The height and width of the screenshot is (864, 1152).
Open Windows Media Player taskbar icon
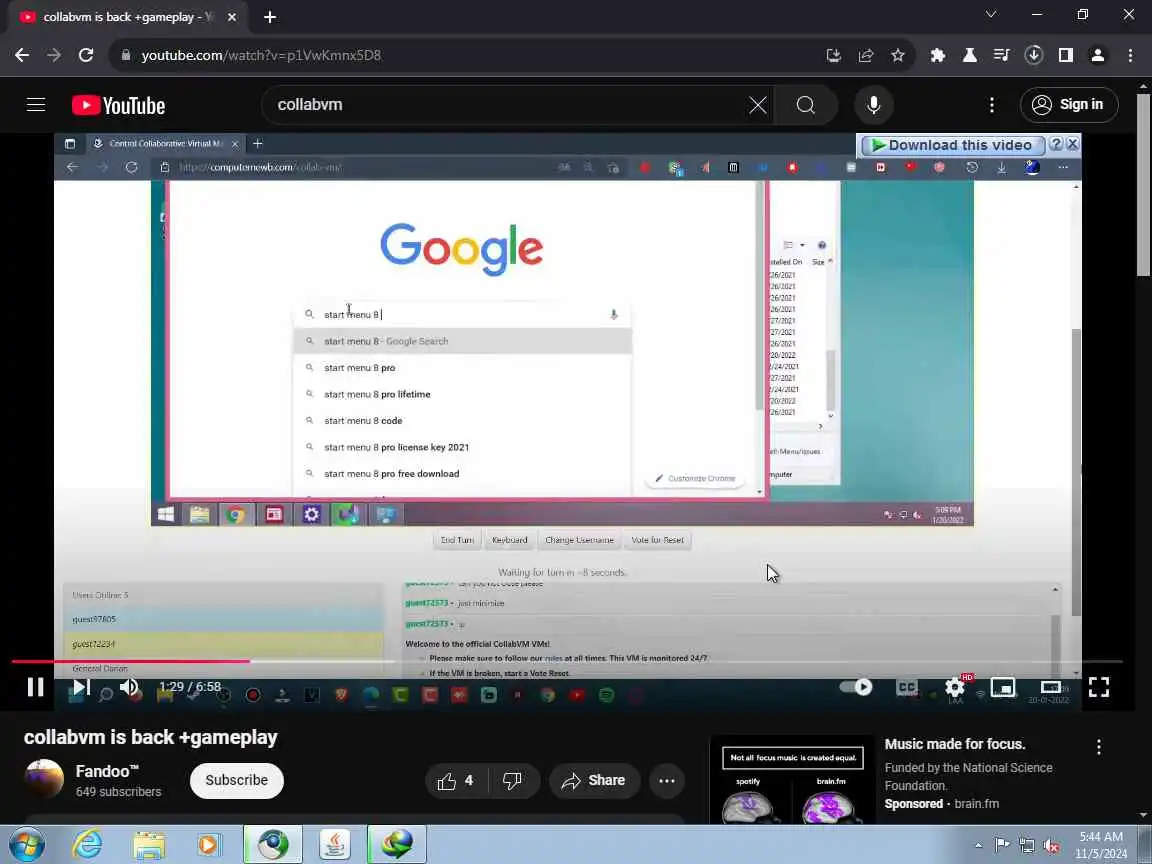(209, 844)
